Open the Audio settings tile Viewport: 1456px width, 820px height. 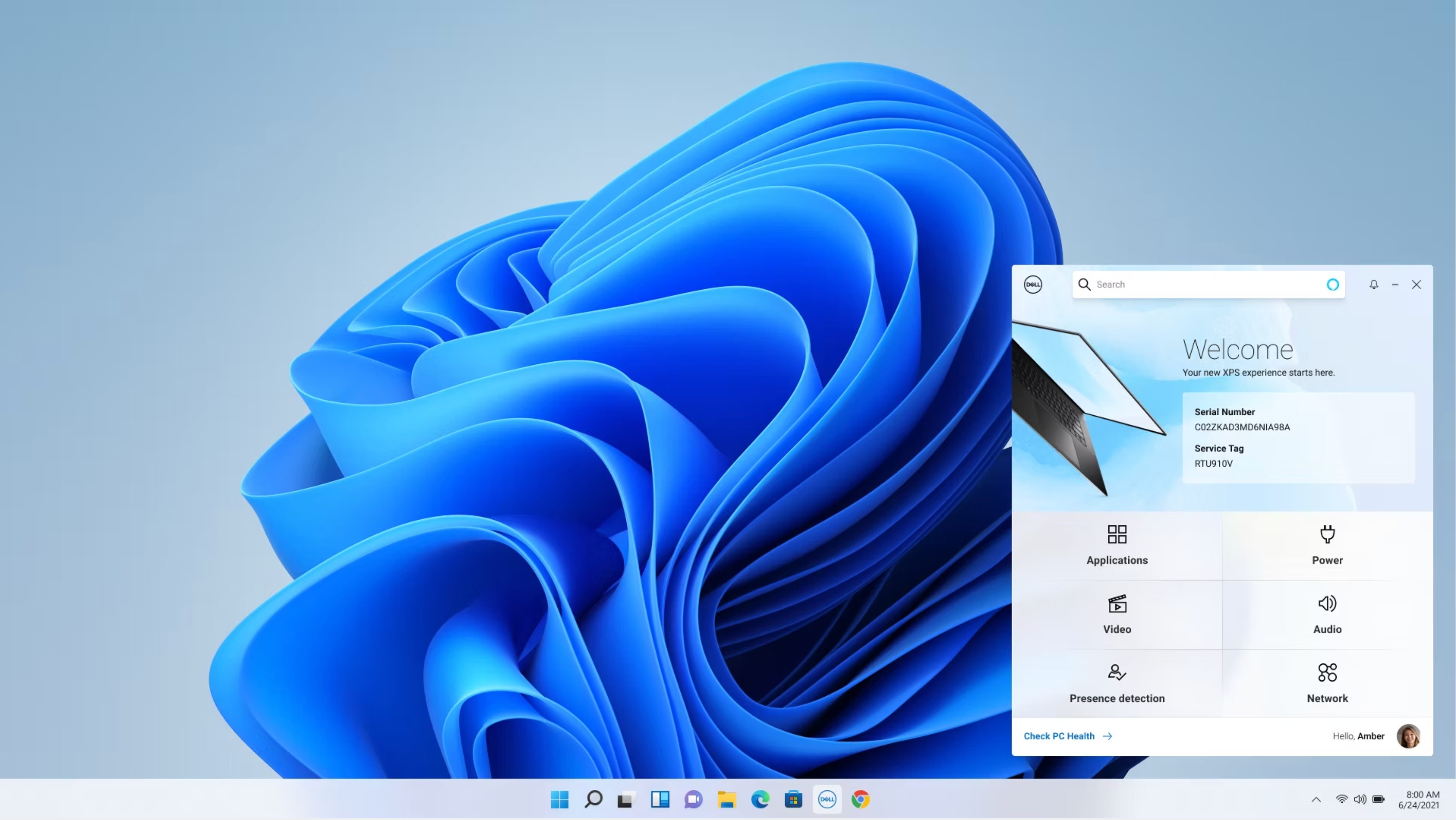1326,614
